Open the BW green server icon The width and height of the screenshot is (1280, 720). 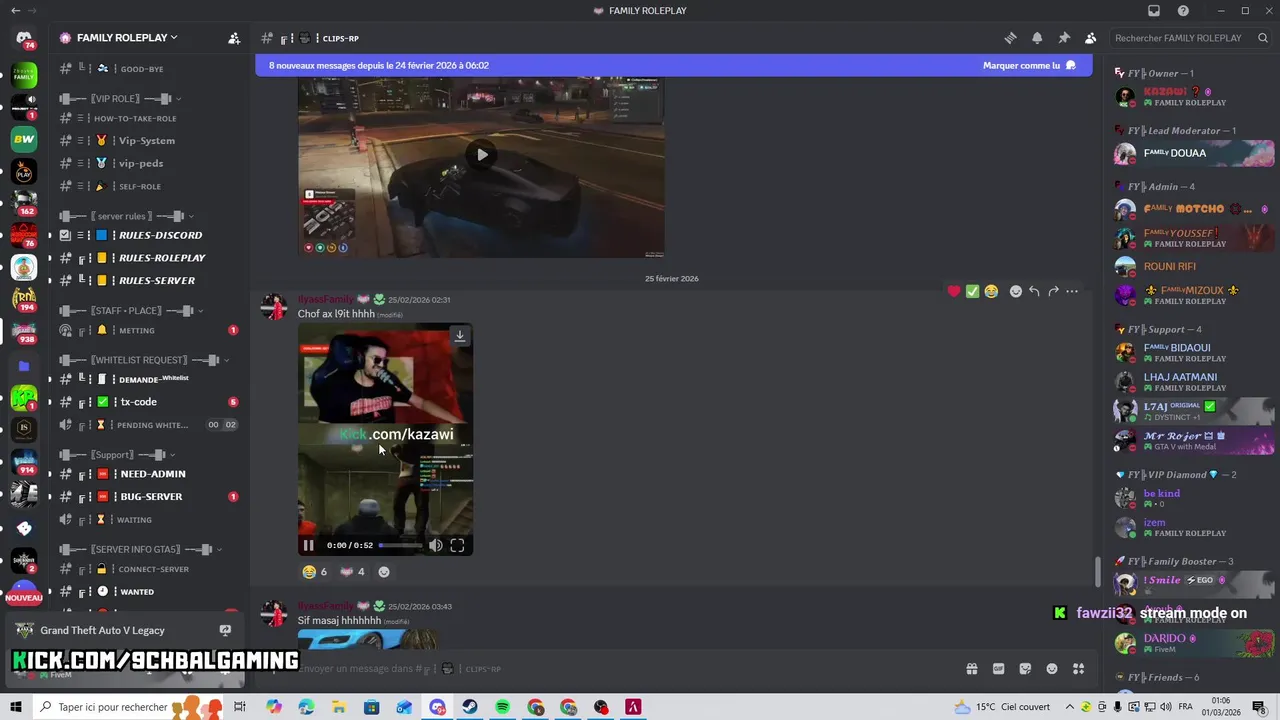pos(24,139)
